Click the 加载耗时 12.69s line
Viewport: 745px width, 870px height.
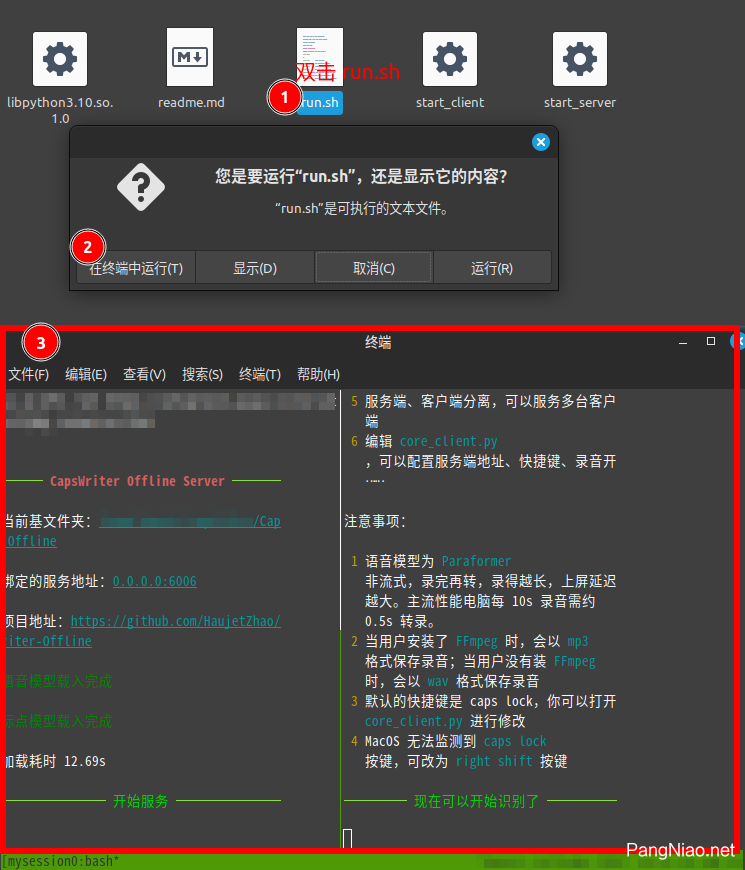pos(55,761)
